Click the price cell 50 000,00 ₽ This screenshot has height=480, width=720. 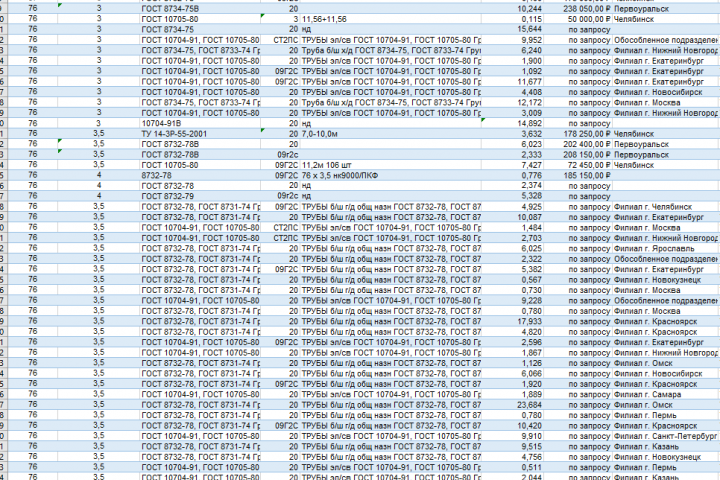point(578,19)
